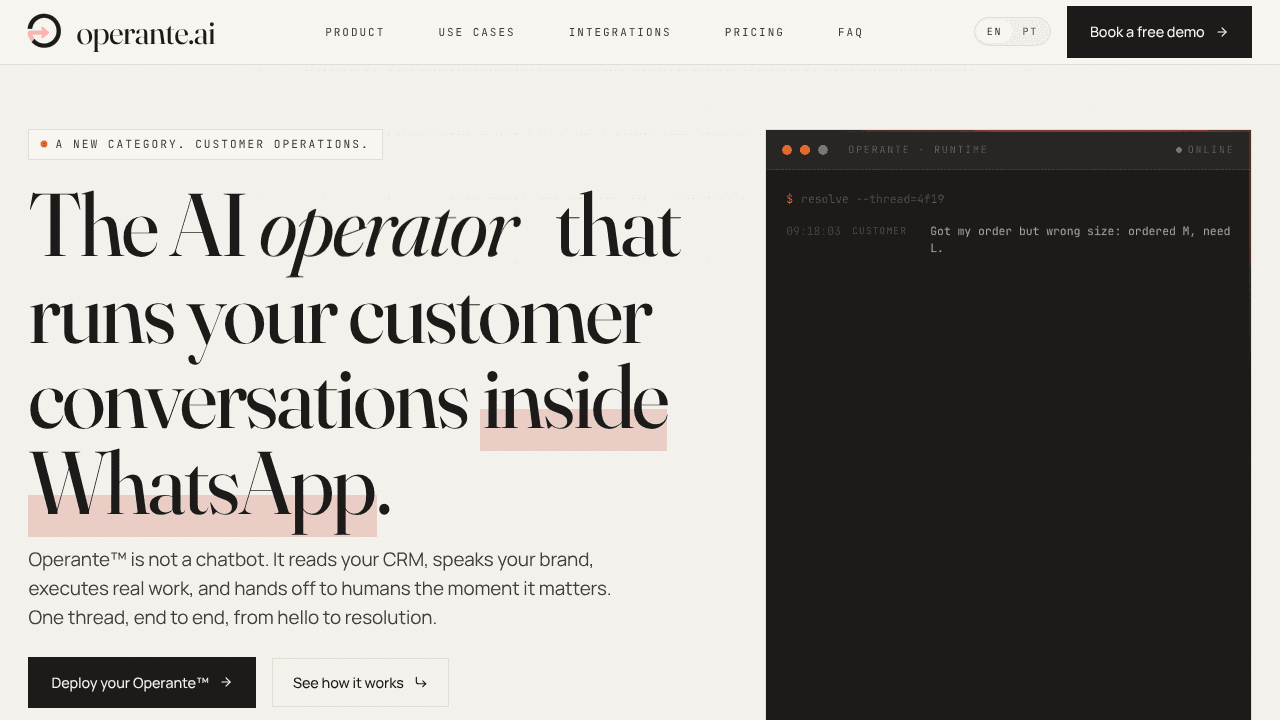1280x720 pixels.
Task: Jump to the FAQ section
Action: [x=851, y=33]
